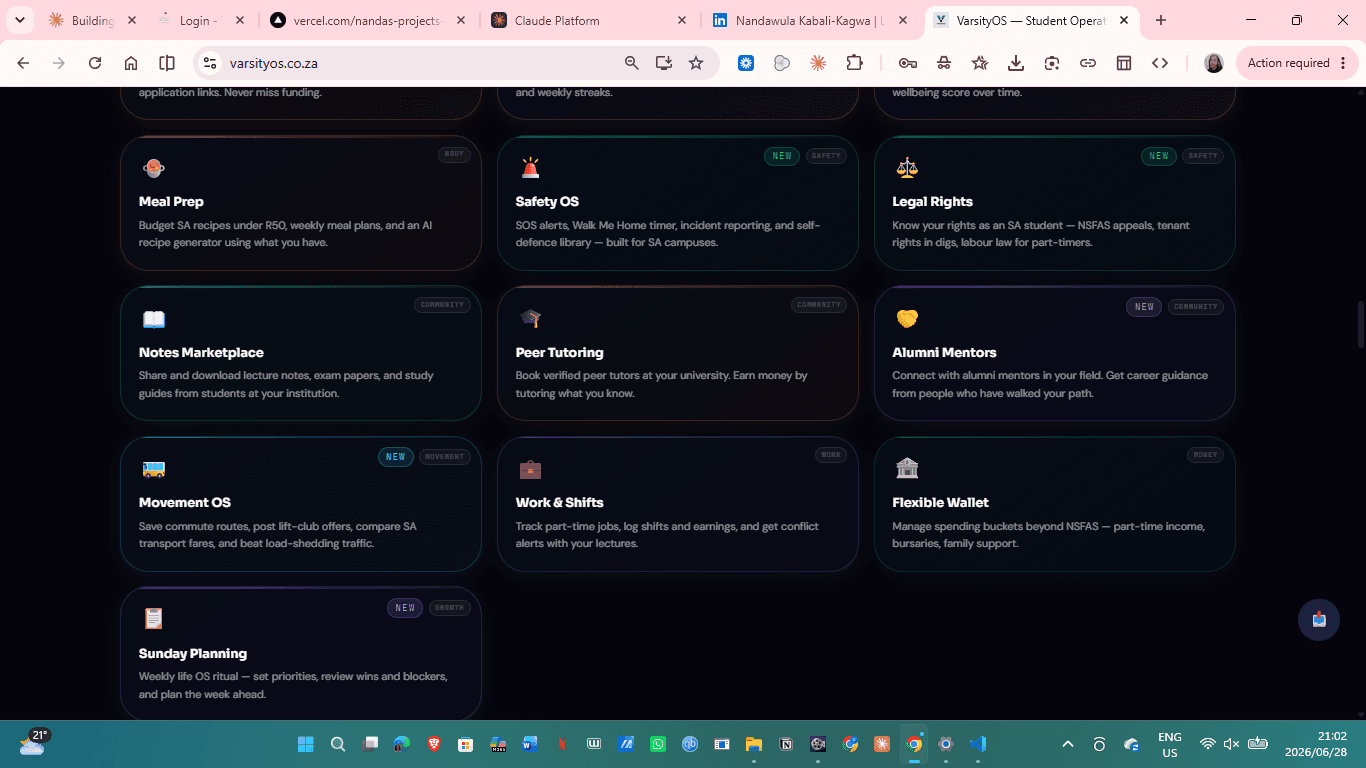This screenshot has width=1366, height=768.
Task: Click the volume muted tray icon
Action: point(1232,744)
